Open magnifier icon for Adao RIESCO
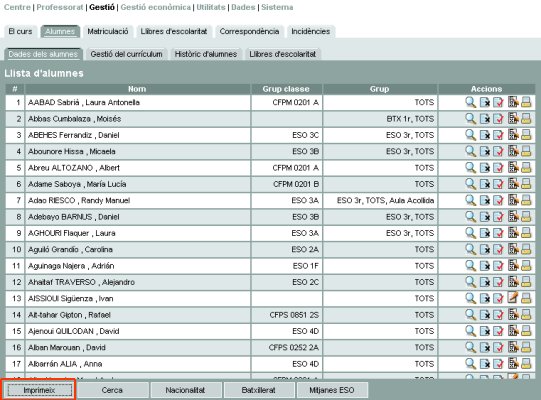The height and width of the screenshot is (400, 541). point(470,200)
